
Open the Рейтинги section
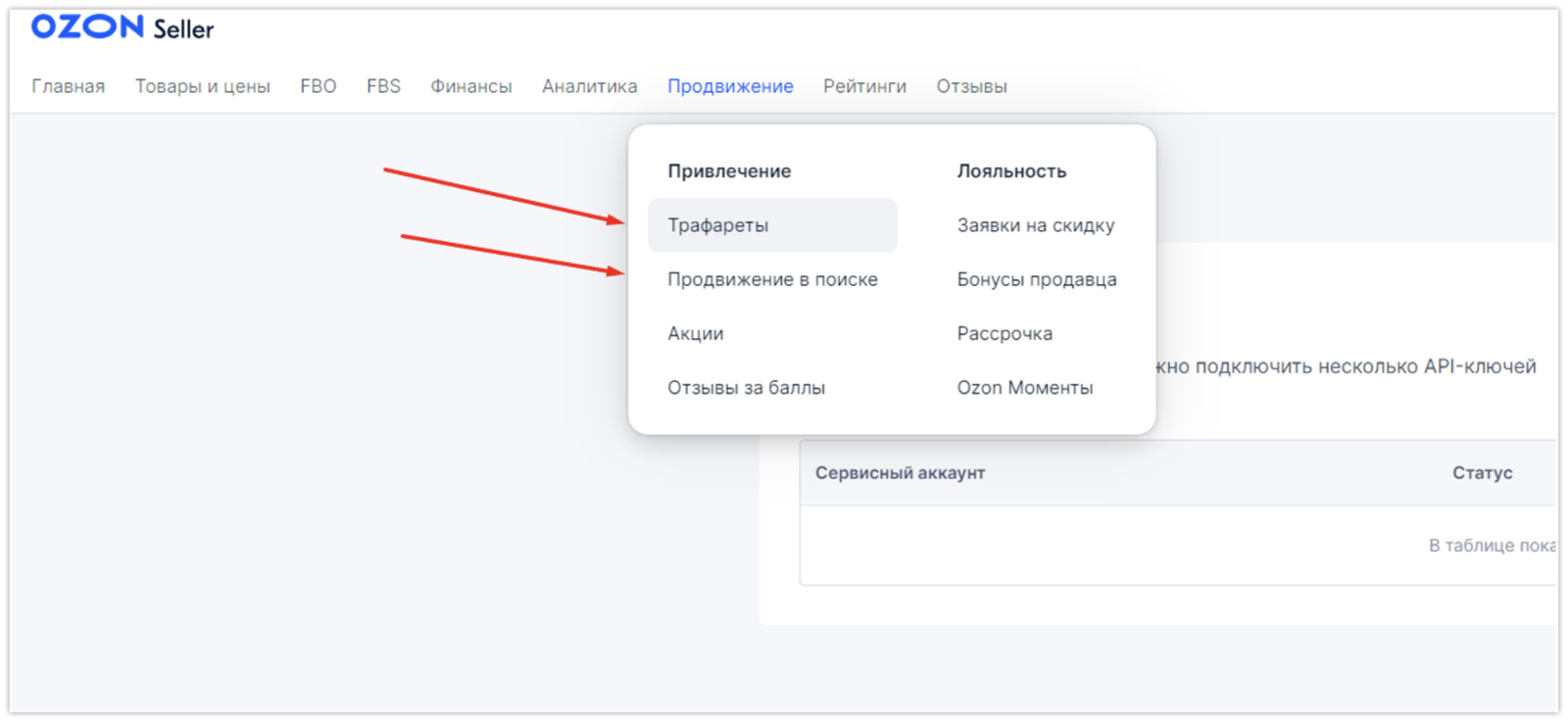(x=864, y=86)
